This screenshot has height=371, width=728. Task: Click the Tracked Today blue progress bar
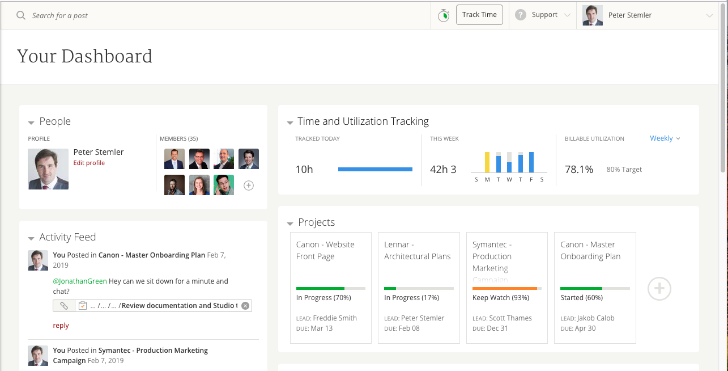(x=375, y=169)
